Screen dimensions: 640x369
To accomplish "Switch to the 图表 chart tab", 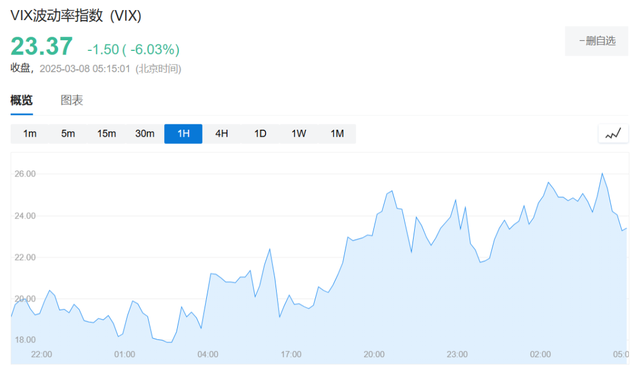I will [x=72, y=100].
